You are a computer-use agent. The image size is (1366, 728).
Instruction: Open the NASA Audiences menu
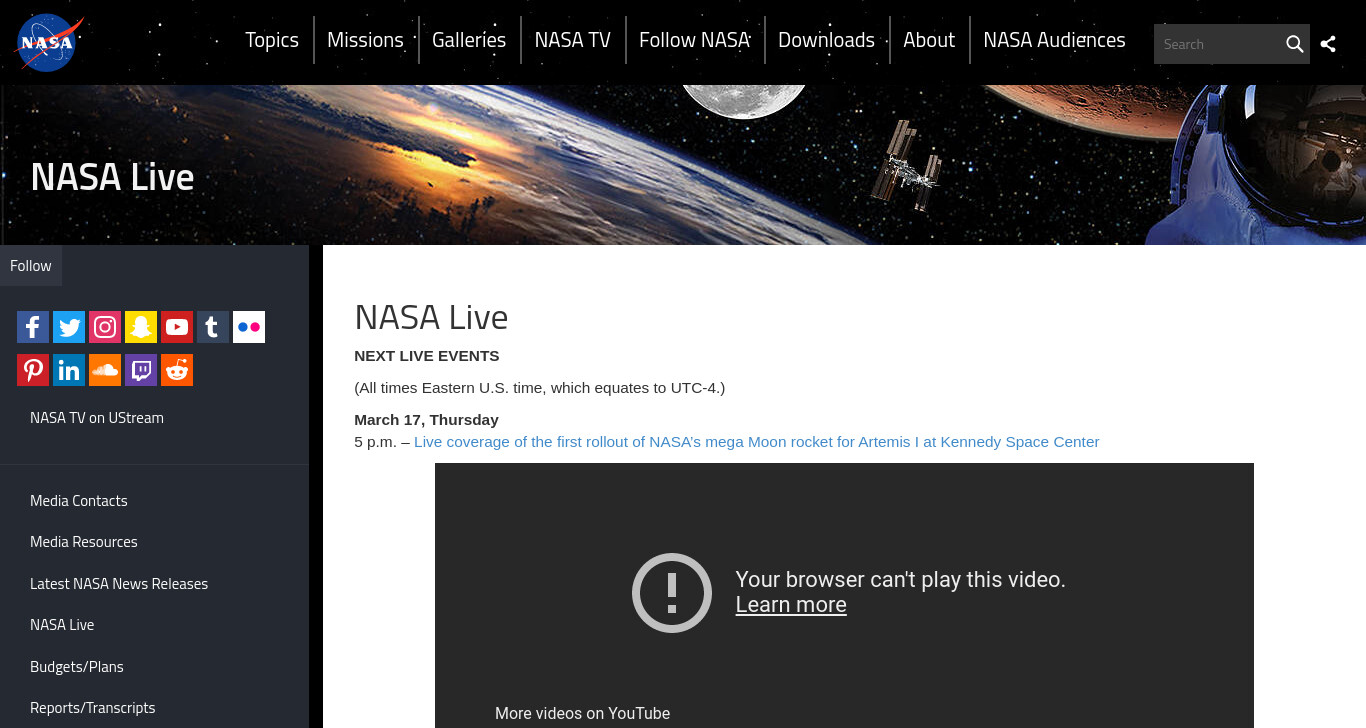[1054, 40]
